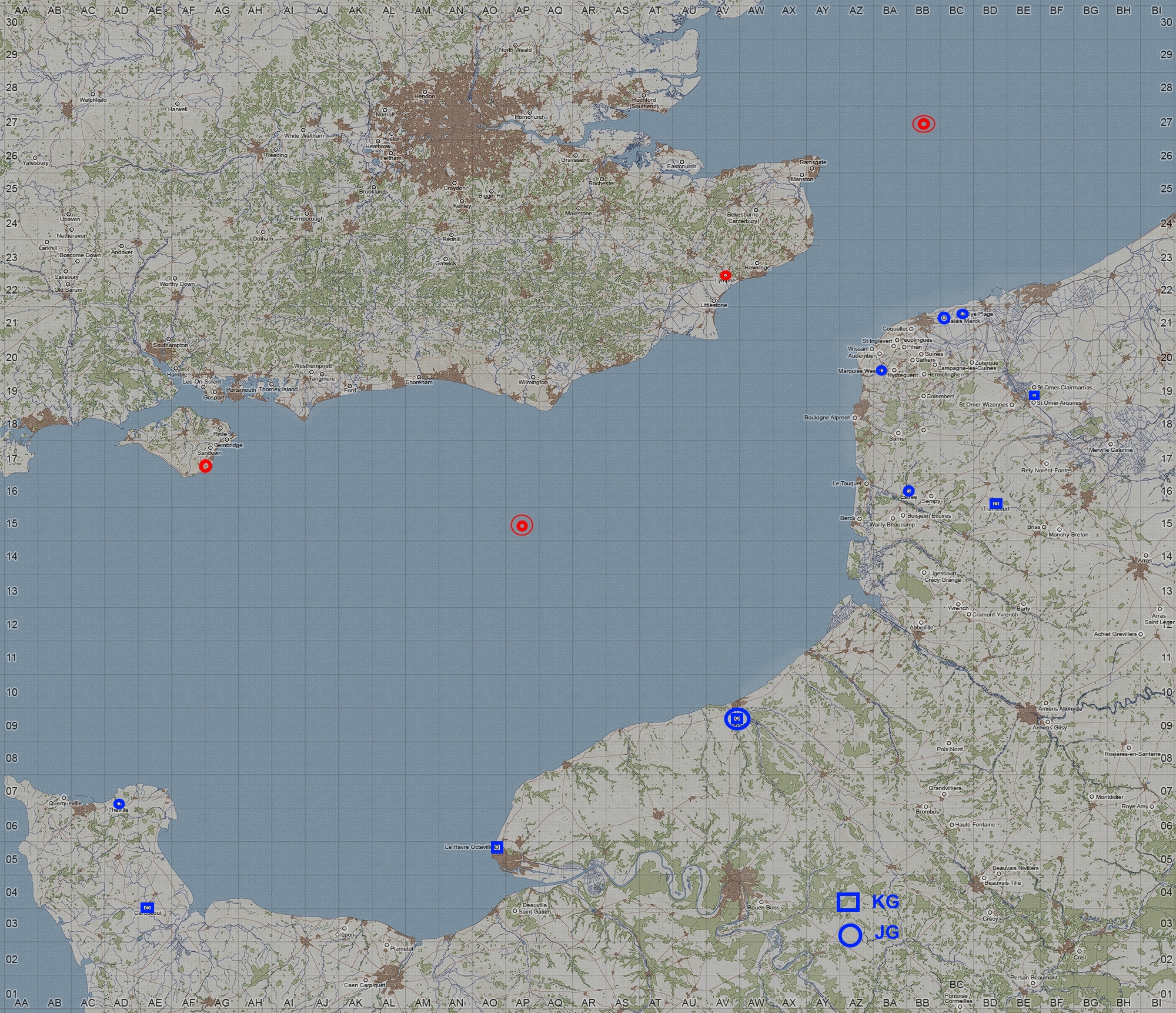Screen dimensions: 1176x1013
Task: Click the Biggin Hill airfield label
Action: (x=491, y=196)
